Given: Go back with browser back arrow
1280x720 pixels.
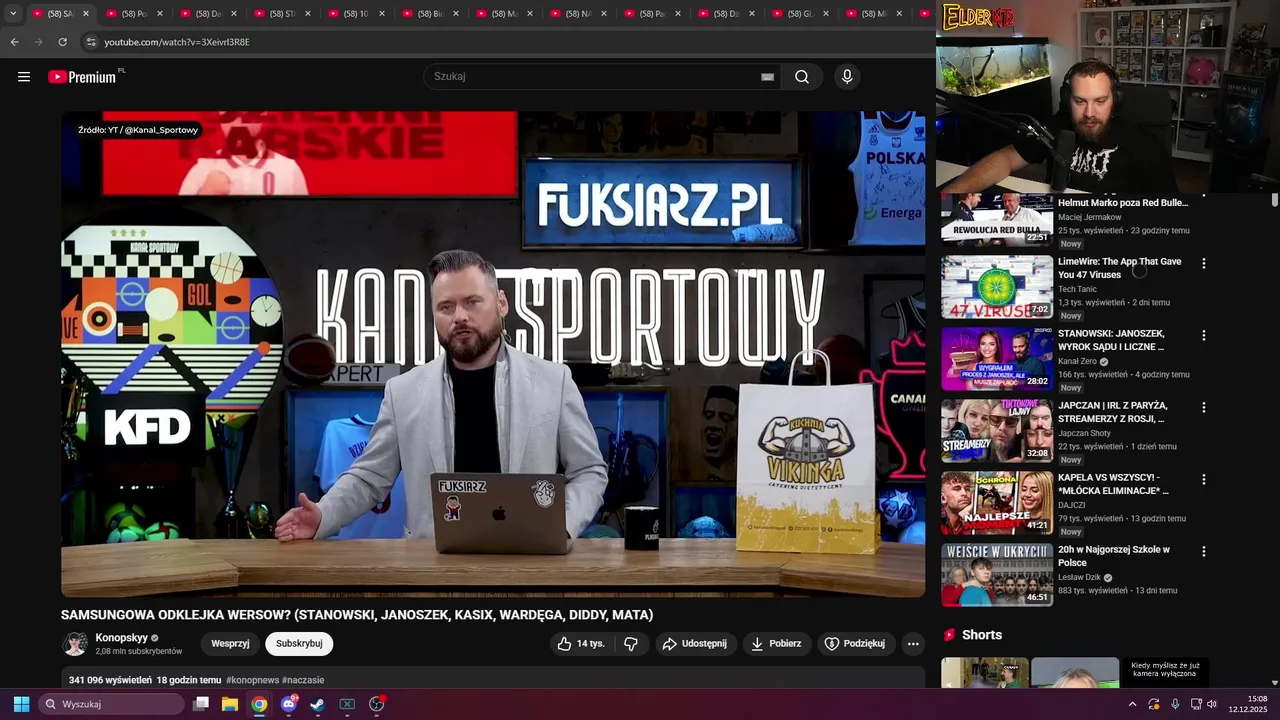Looking at the screenshot, I should coord(14,42).
